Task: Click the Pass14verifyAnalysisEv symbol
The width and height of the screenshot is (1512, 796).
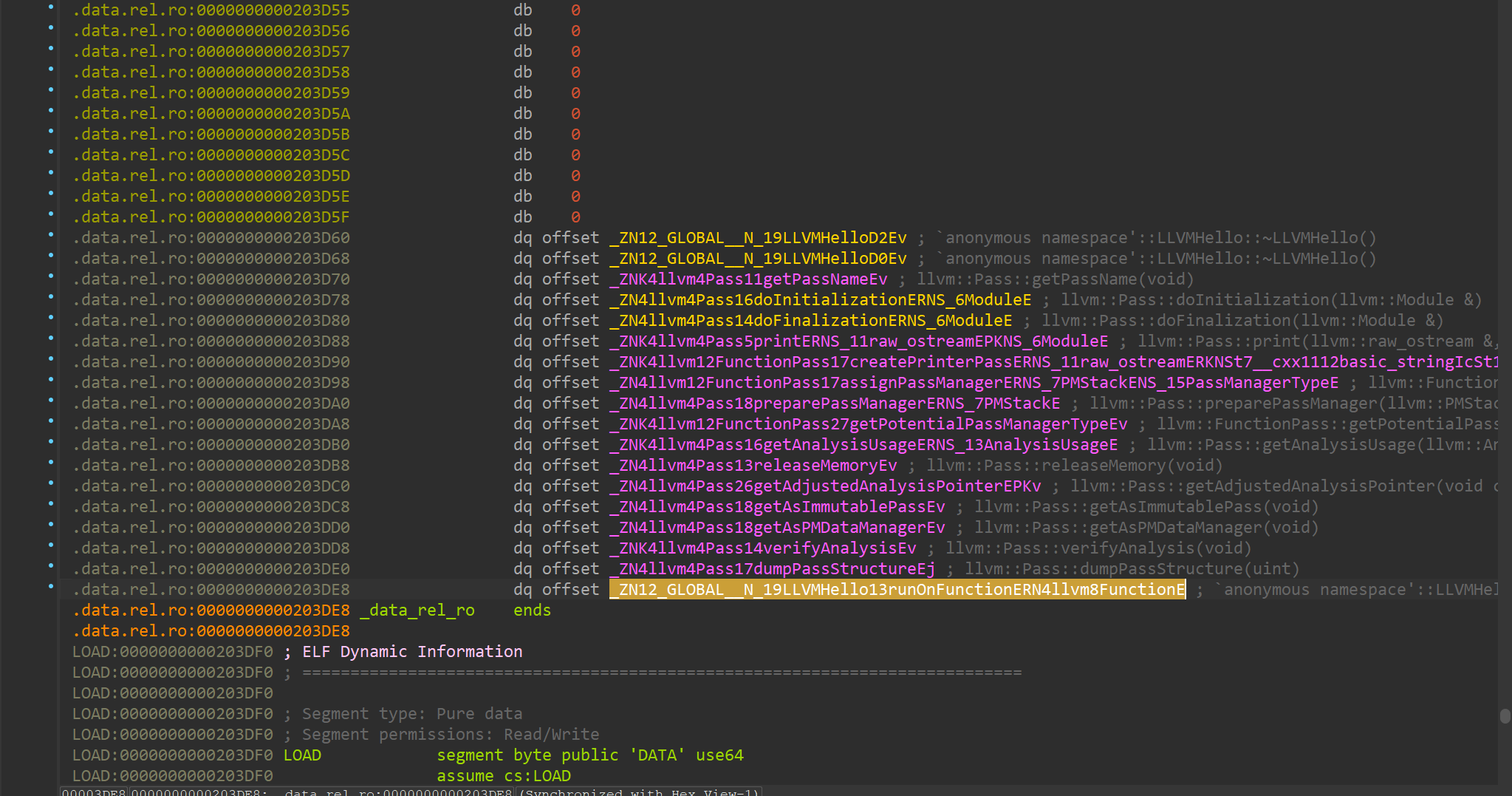Action: [762, 548]
